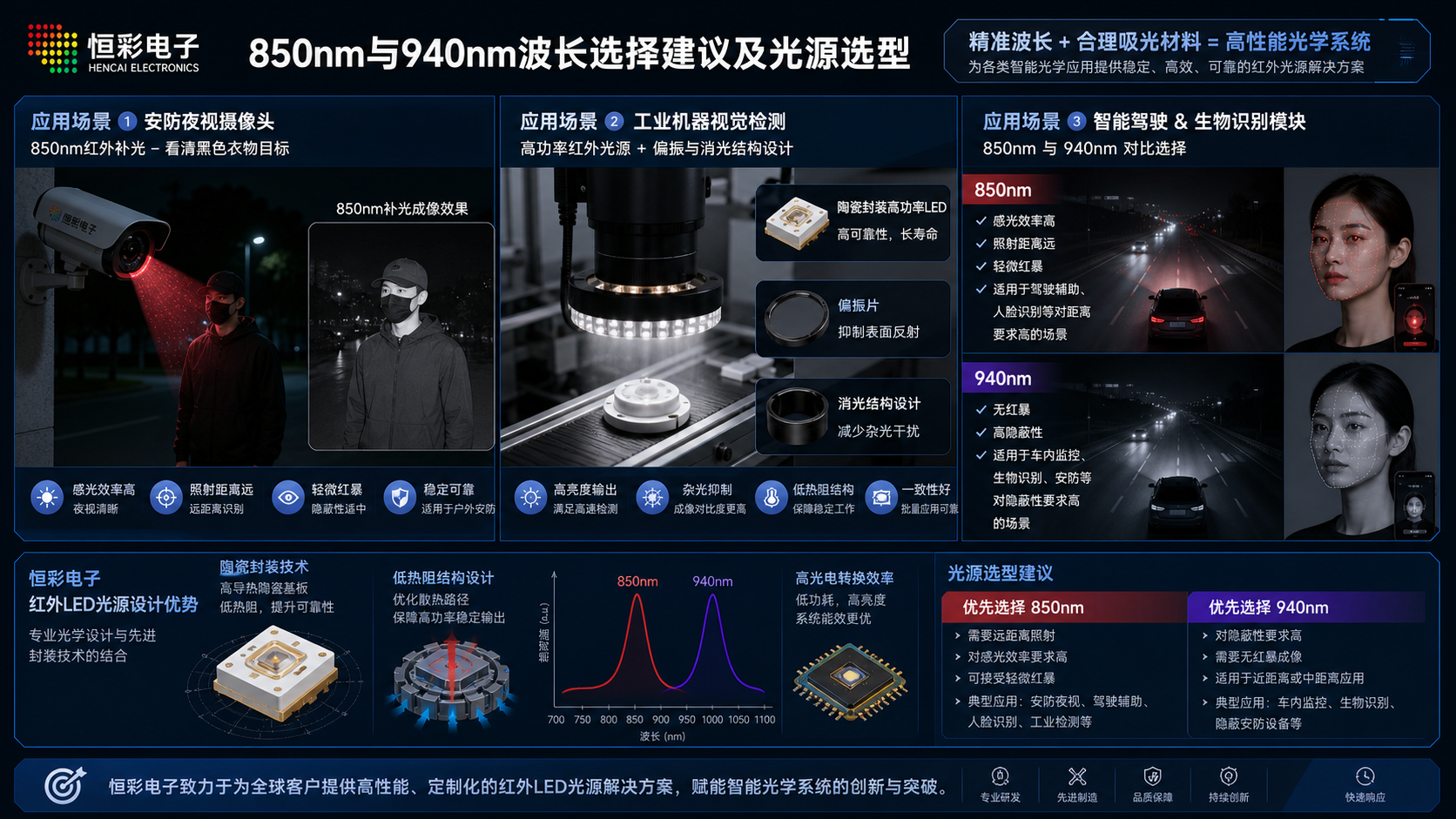The height and width of the screenshot is (819, 1456).
Task: Click the 品质保障 shield icon
Action: coord(1152,776)
